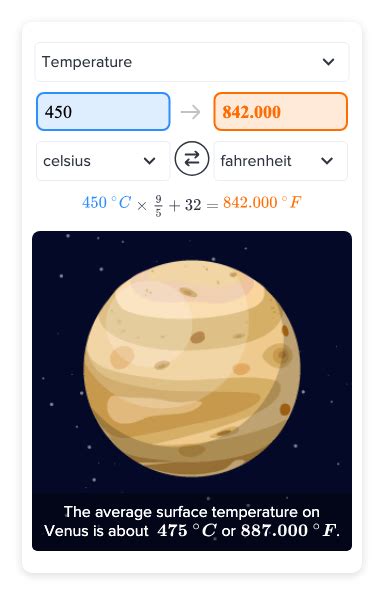
Task: Click the chevron beside celsius
Action: (150, 161)
